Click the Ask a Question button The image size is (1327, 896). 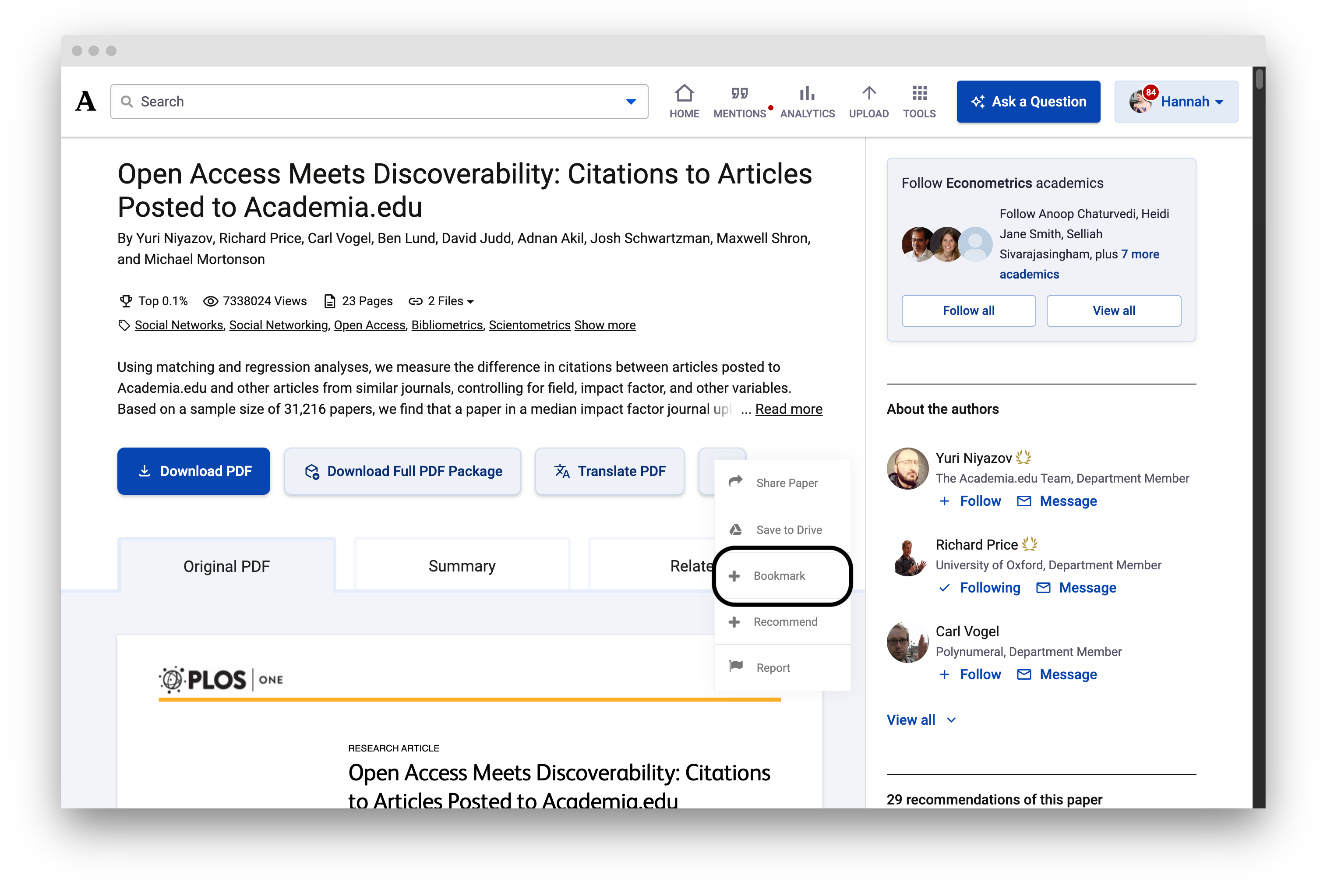pos(1028,102)
